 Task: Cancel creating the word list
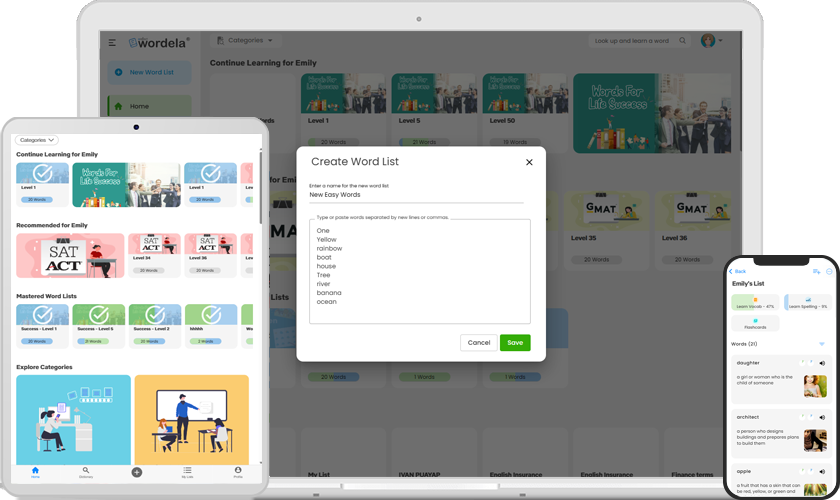click(x=478, y=342)
